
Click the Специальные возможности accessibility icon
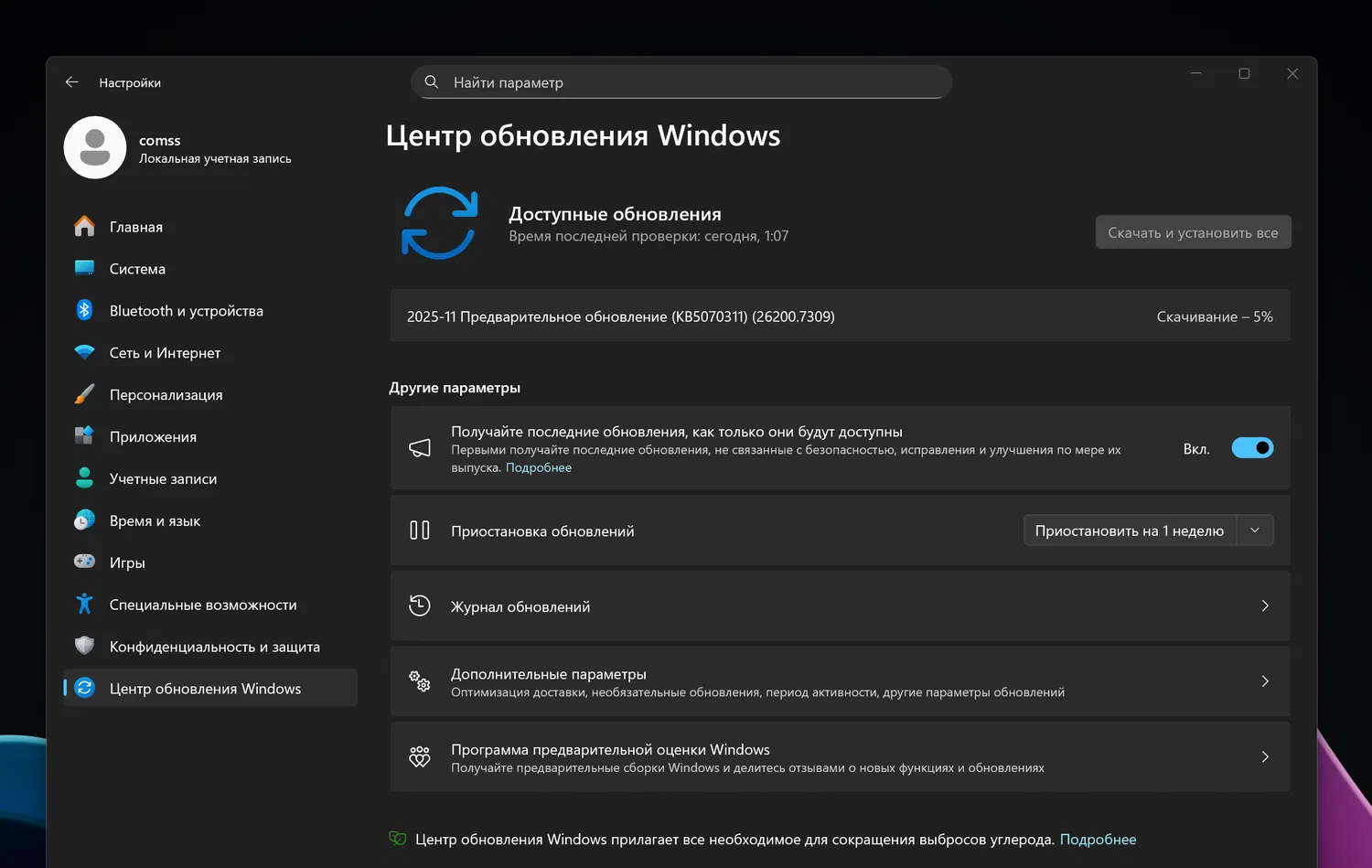click(x=84, y=605)
